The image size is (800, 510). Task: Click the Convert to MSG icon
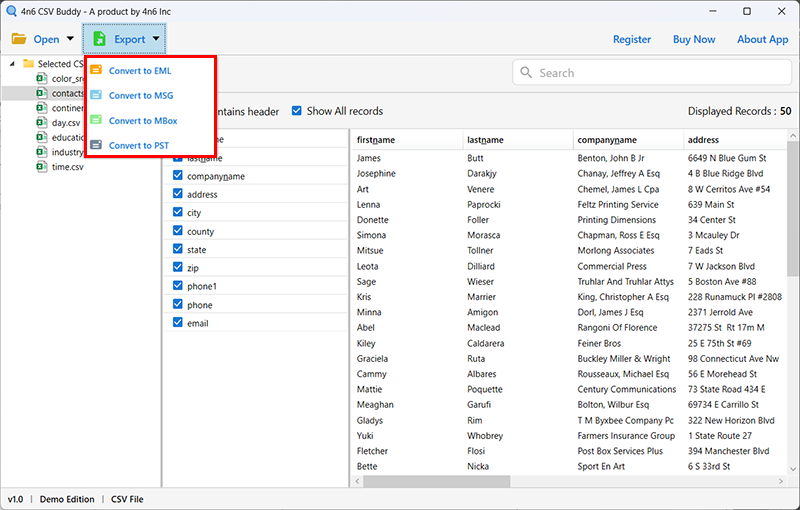(x=96, y=95)
